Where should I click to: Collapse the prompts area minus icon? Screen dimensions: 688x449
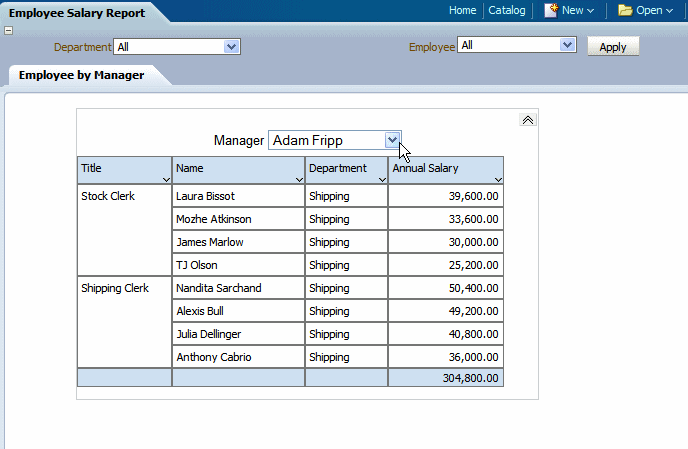(x=9, y=30)
